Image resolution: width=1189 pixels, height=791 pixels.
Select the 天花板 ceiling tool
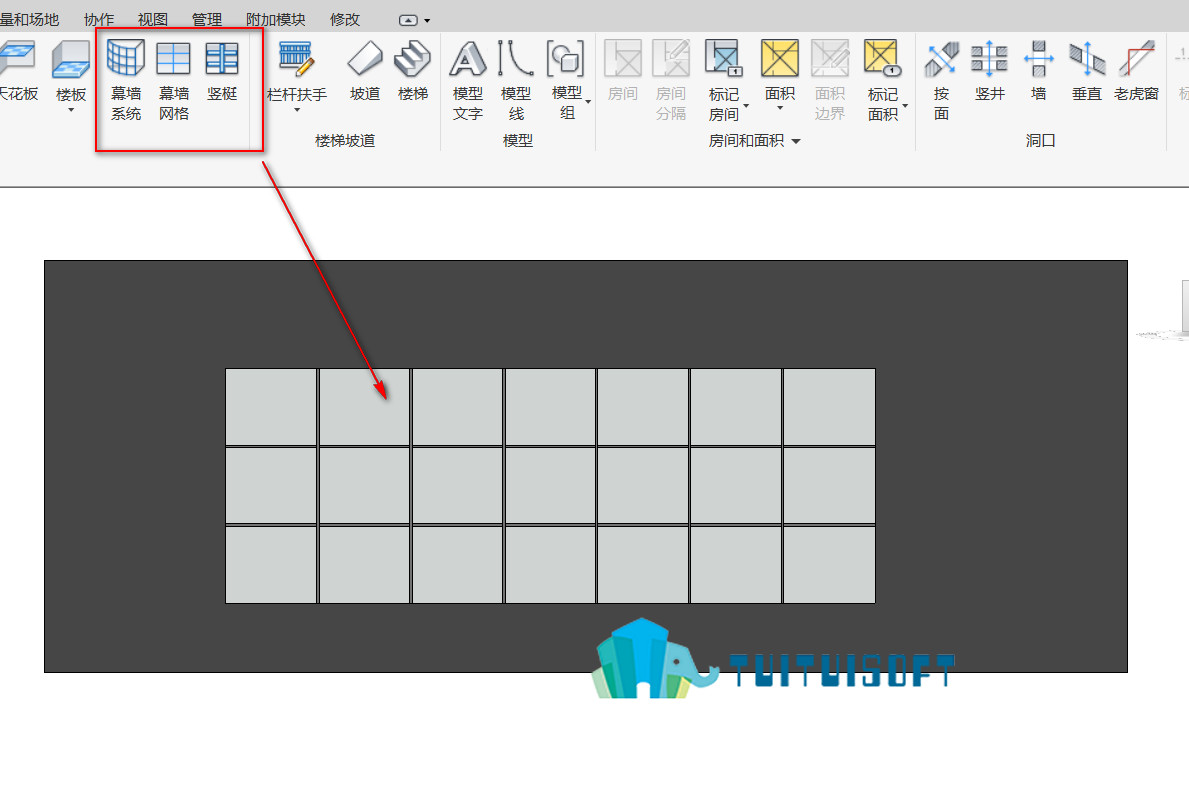click(x=17, y=71)
